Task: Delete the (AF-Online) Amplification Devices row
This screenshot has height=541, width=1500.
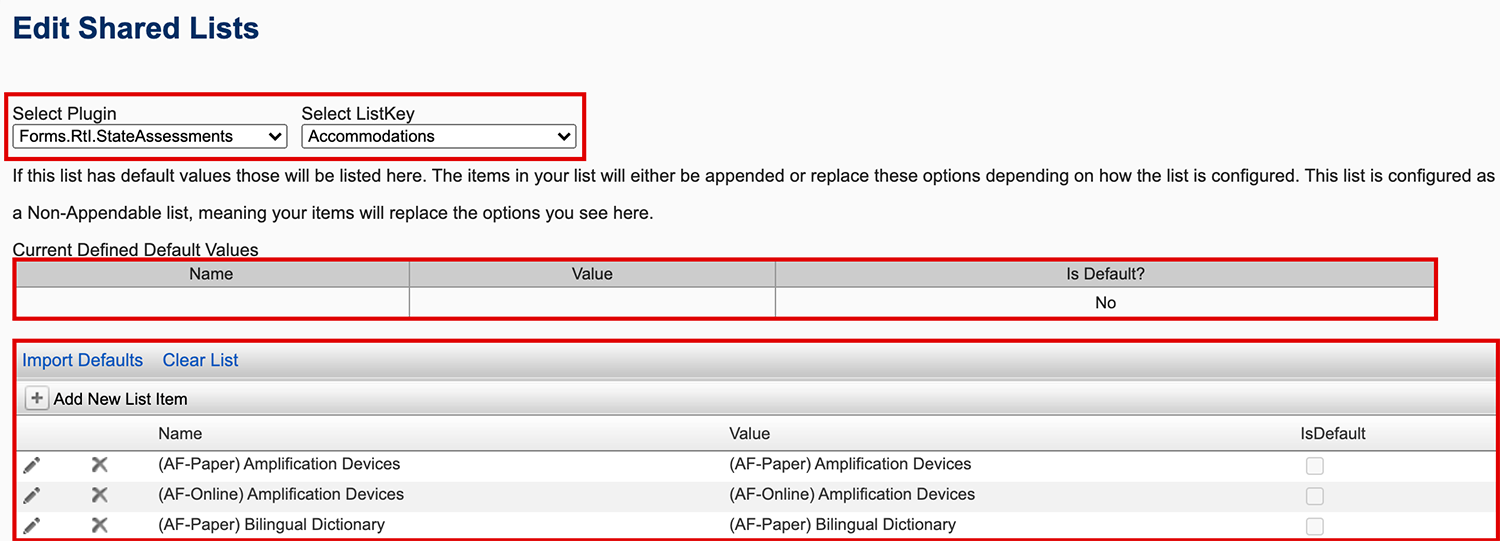Action: pos(99,495)
